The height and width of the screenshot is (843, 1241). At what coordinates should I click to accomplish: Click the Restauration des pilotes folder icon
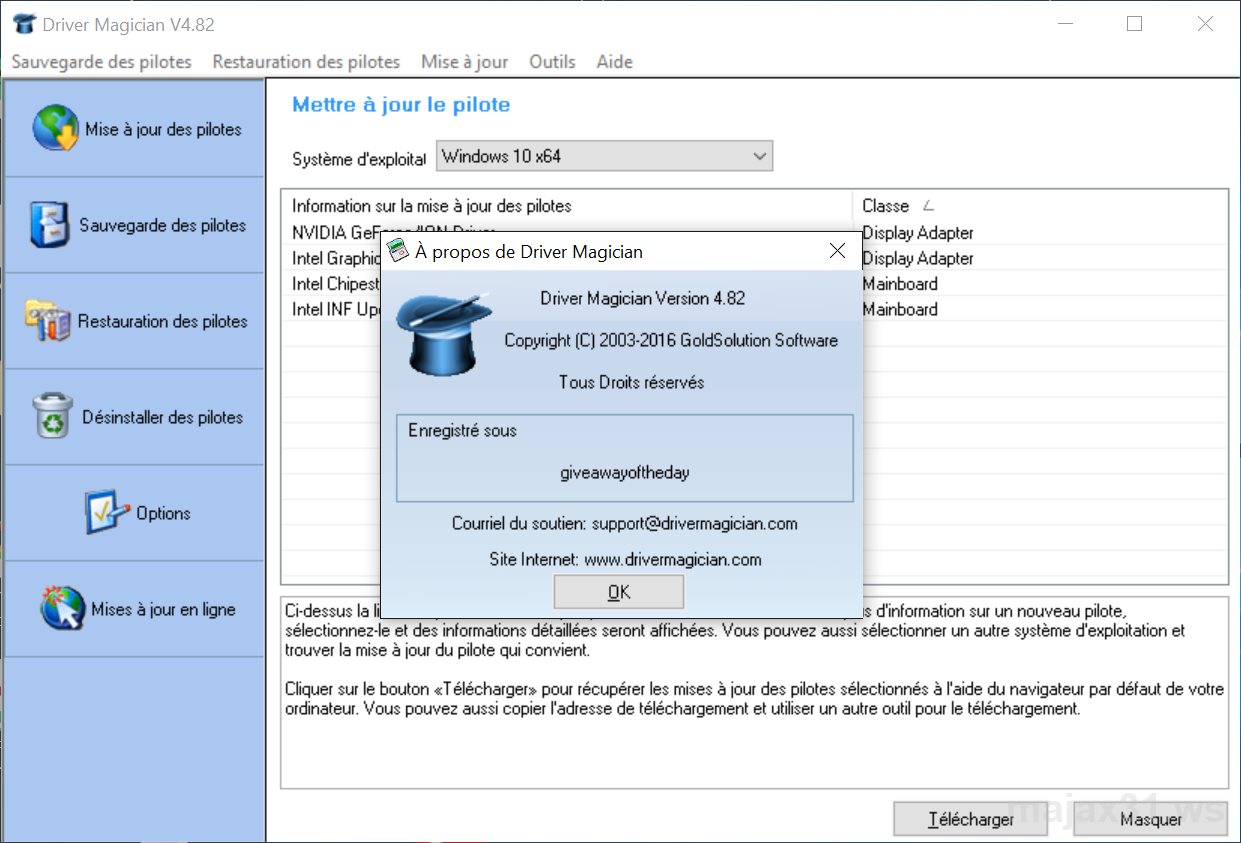(x=47, y=321)
